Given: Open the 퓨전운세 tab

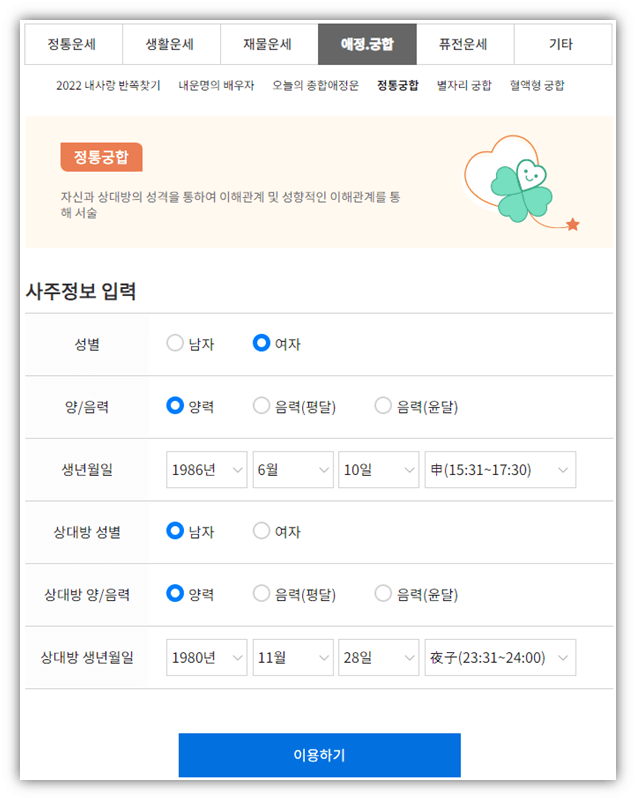Looking at the screenshot, I should click(x=466, y=44).
